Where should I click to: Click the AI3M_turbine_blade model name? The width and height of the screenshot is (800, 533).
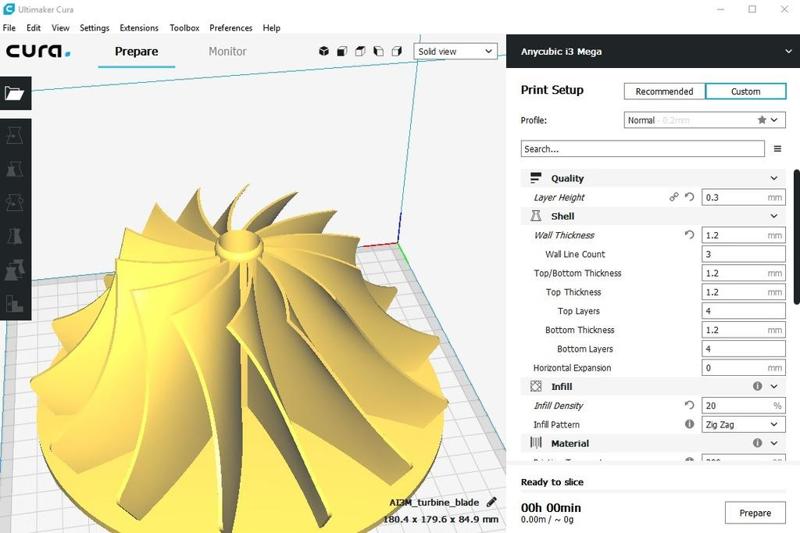click(434, 502)
